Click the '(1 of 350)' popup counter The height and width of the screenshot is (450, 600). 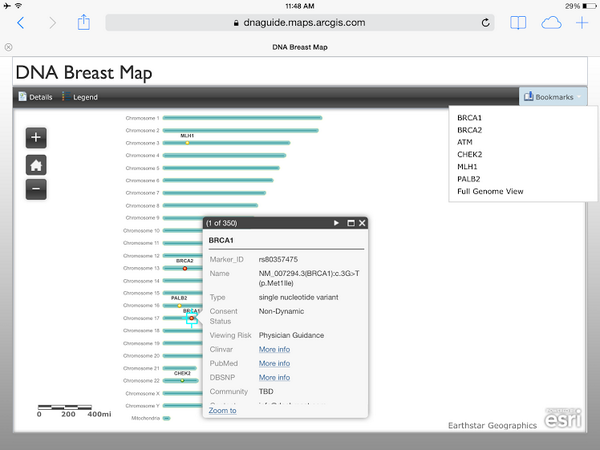pos(222,223)
